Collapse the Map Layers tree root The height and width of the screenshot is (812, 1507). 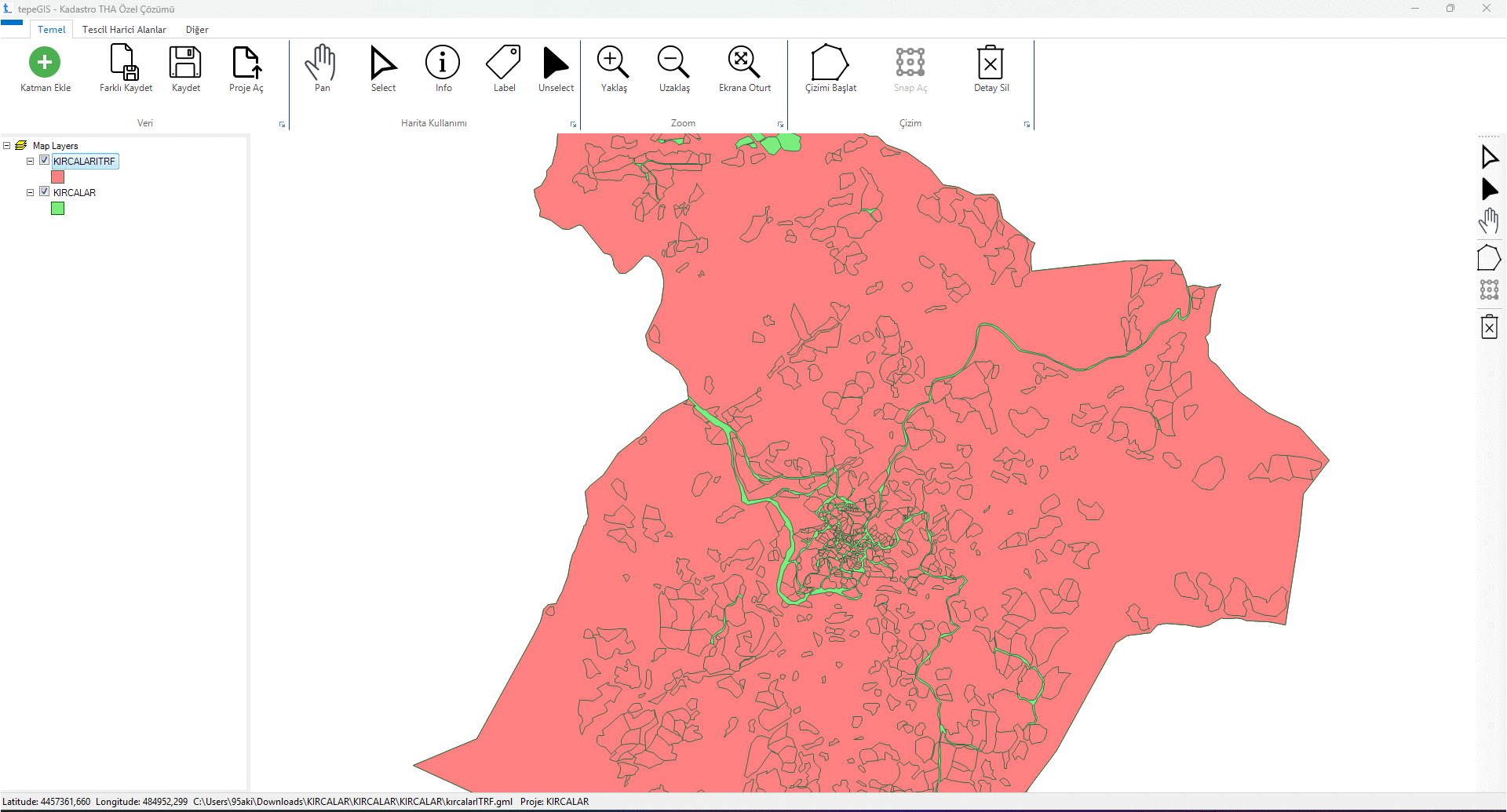pos(7,145)
